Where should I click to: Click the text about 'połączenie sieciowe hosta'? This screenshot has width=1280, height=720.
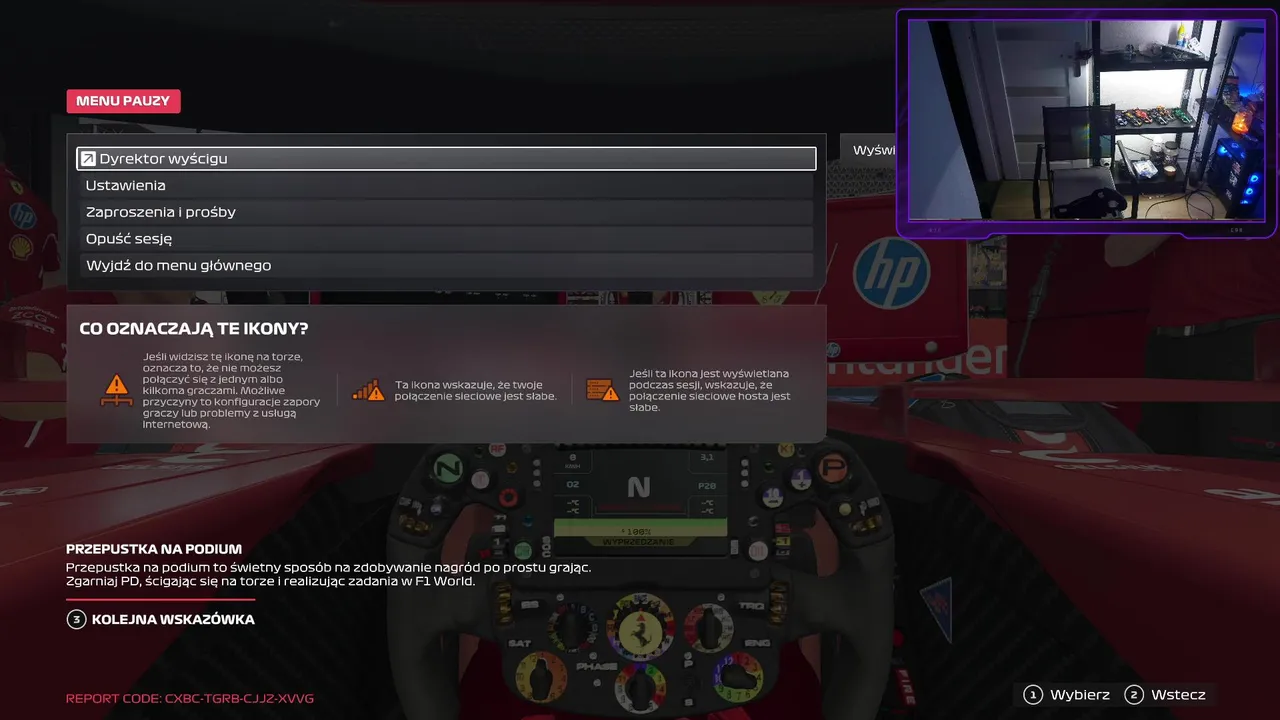click(710, 390)
